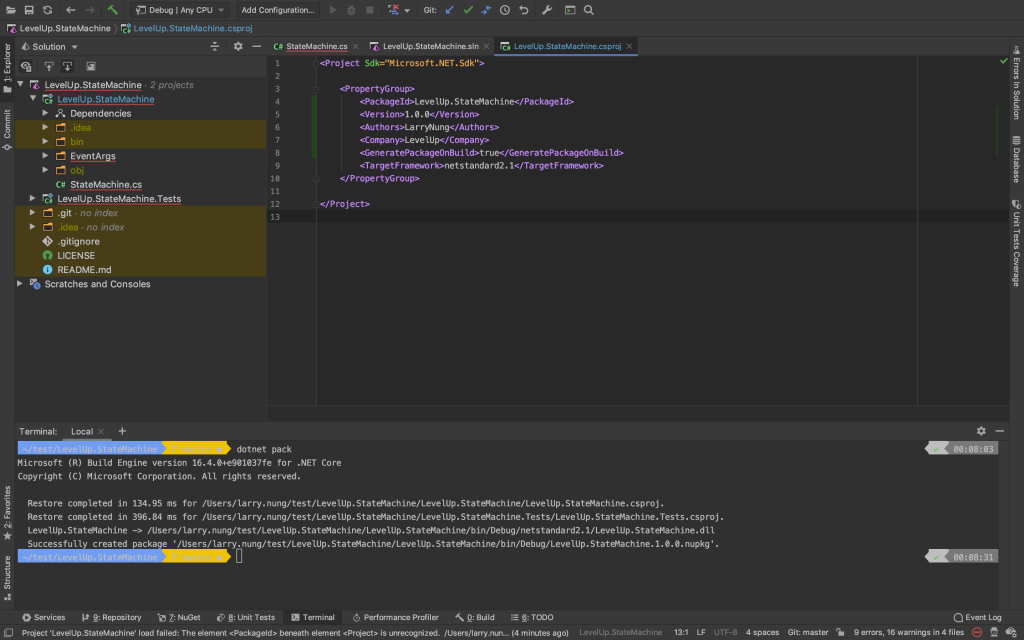Expand Scratches and Consoles
1024x640 pixels.
tap(20, 283)
